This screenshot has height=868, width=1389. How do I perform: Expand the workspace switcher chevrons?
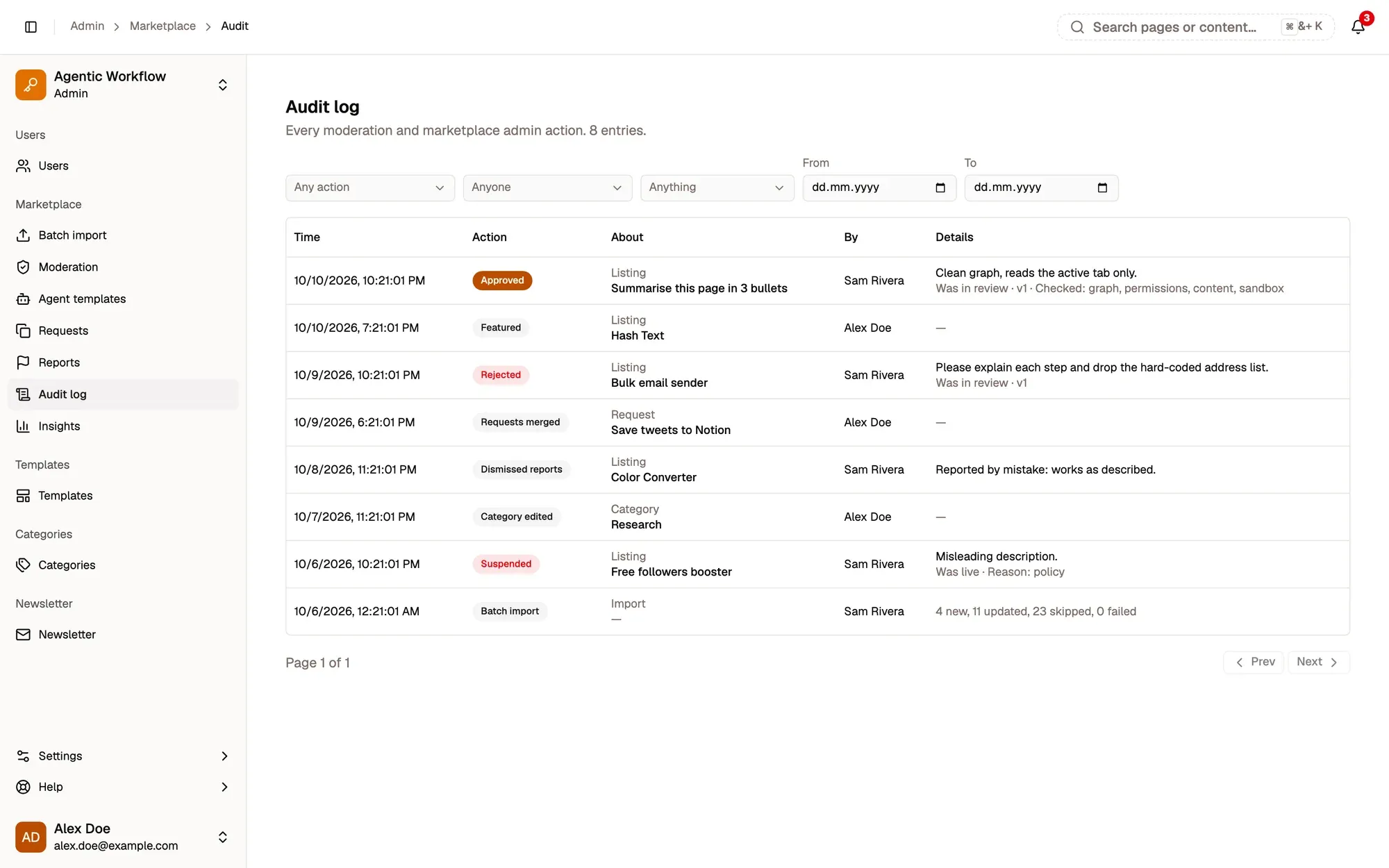tap(223, 85)
